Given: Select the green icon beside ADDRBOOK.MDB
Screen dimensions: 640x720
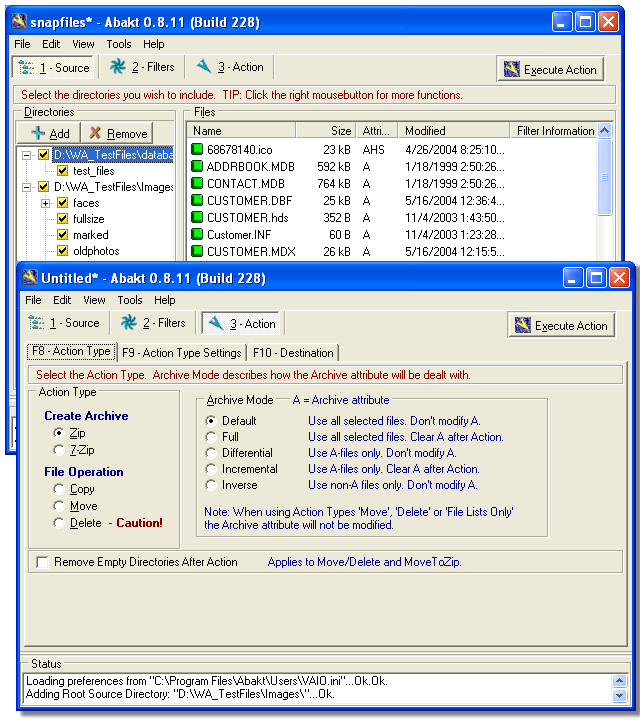Looking at the screenshot, I should 197,166.
